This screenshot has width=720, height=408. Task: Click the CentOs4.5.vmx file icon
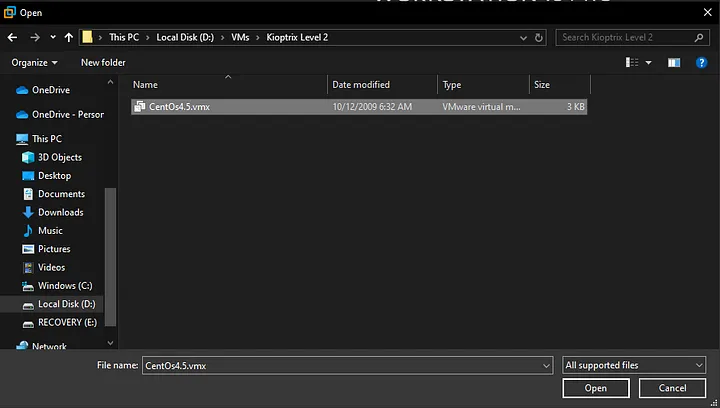point(140,106)
